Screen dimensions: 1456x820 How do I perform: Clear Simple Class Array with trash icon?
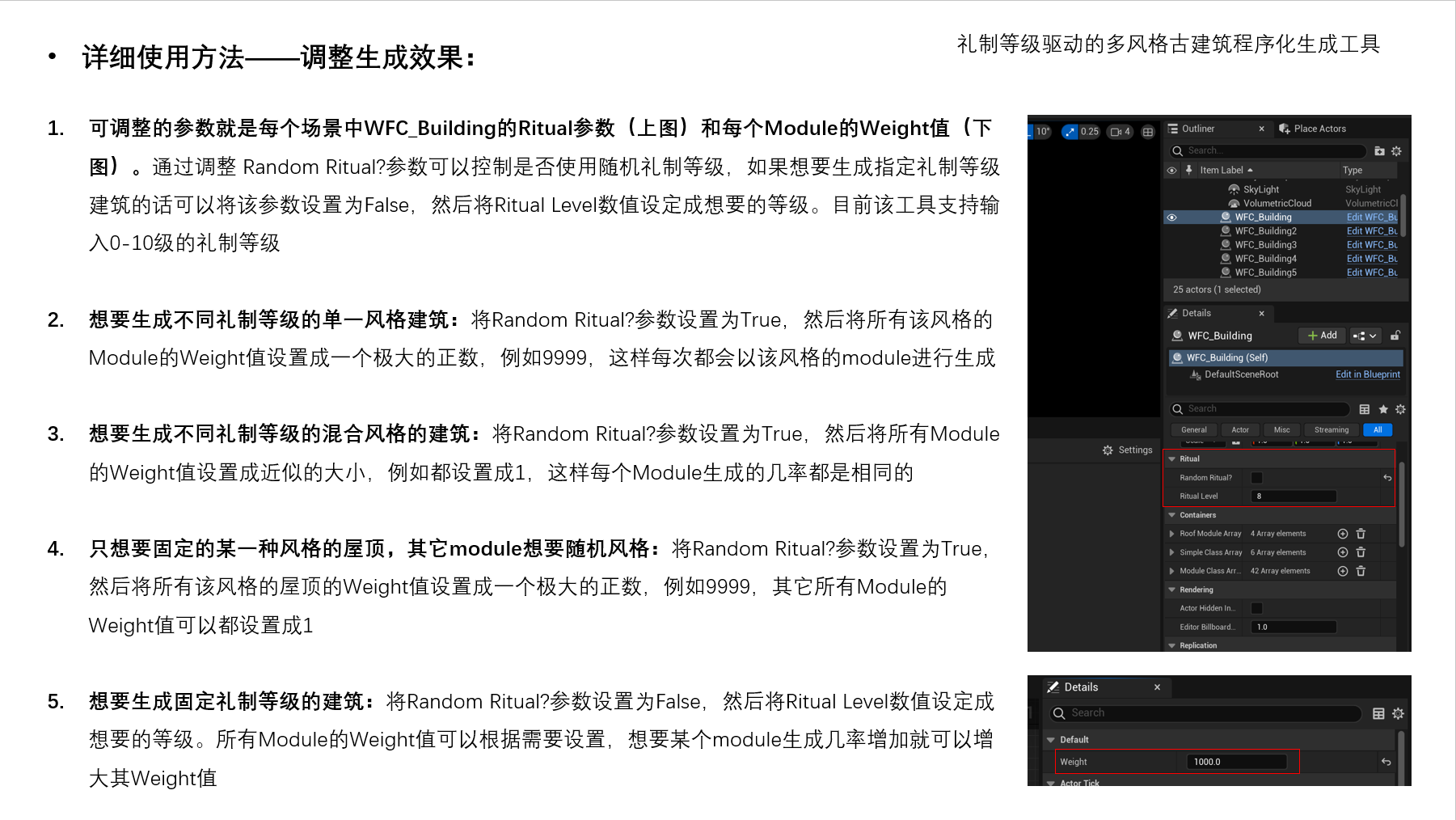tap(1361, 552)
